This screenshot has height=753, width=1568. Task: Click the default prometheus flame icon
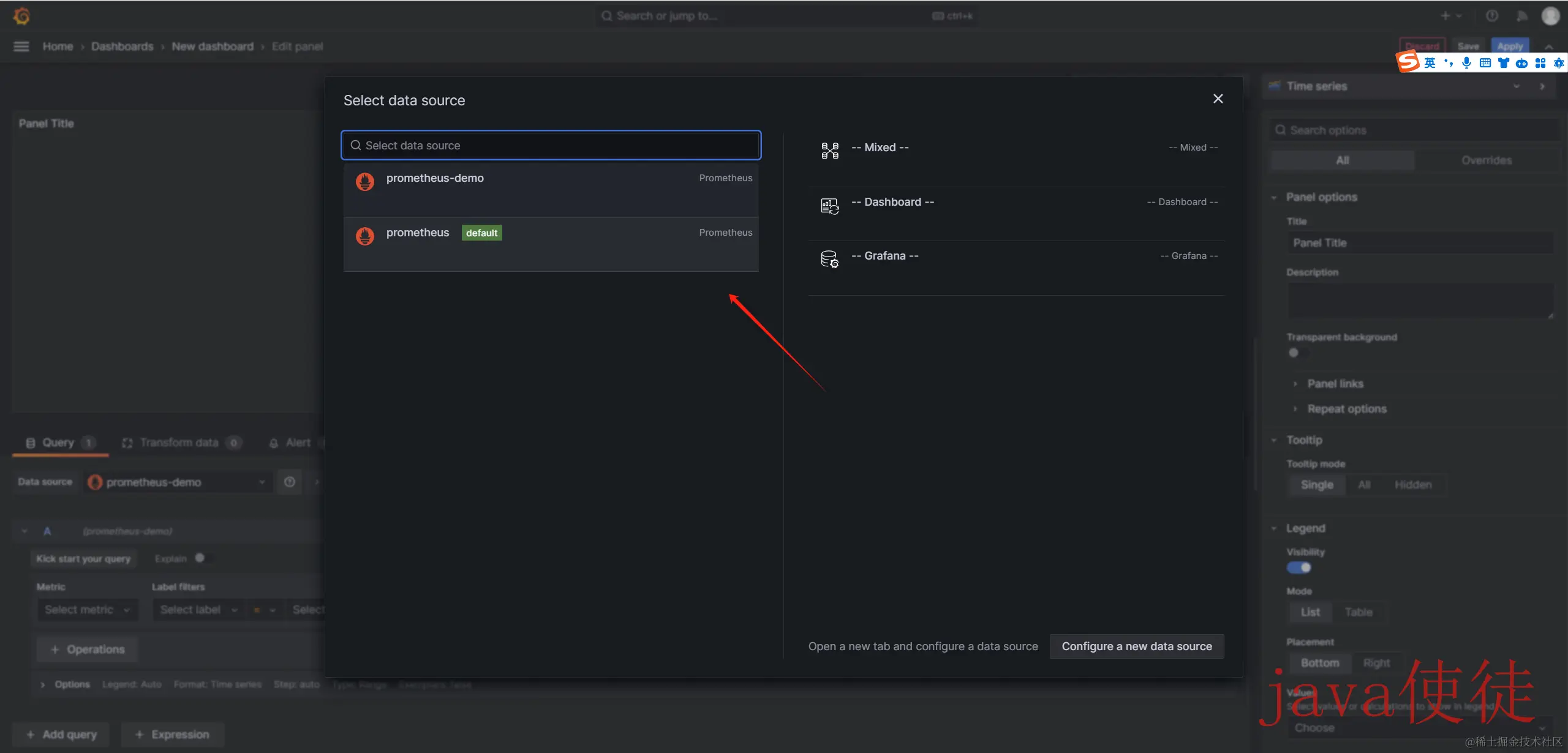click(365, 236)
